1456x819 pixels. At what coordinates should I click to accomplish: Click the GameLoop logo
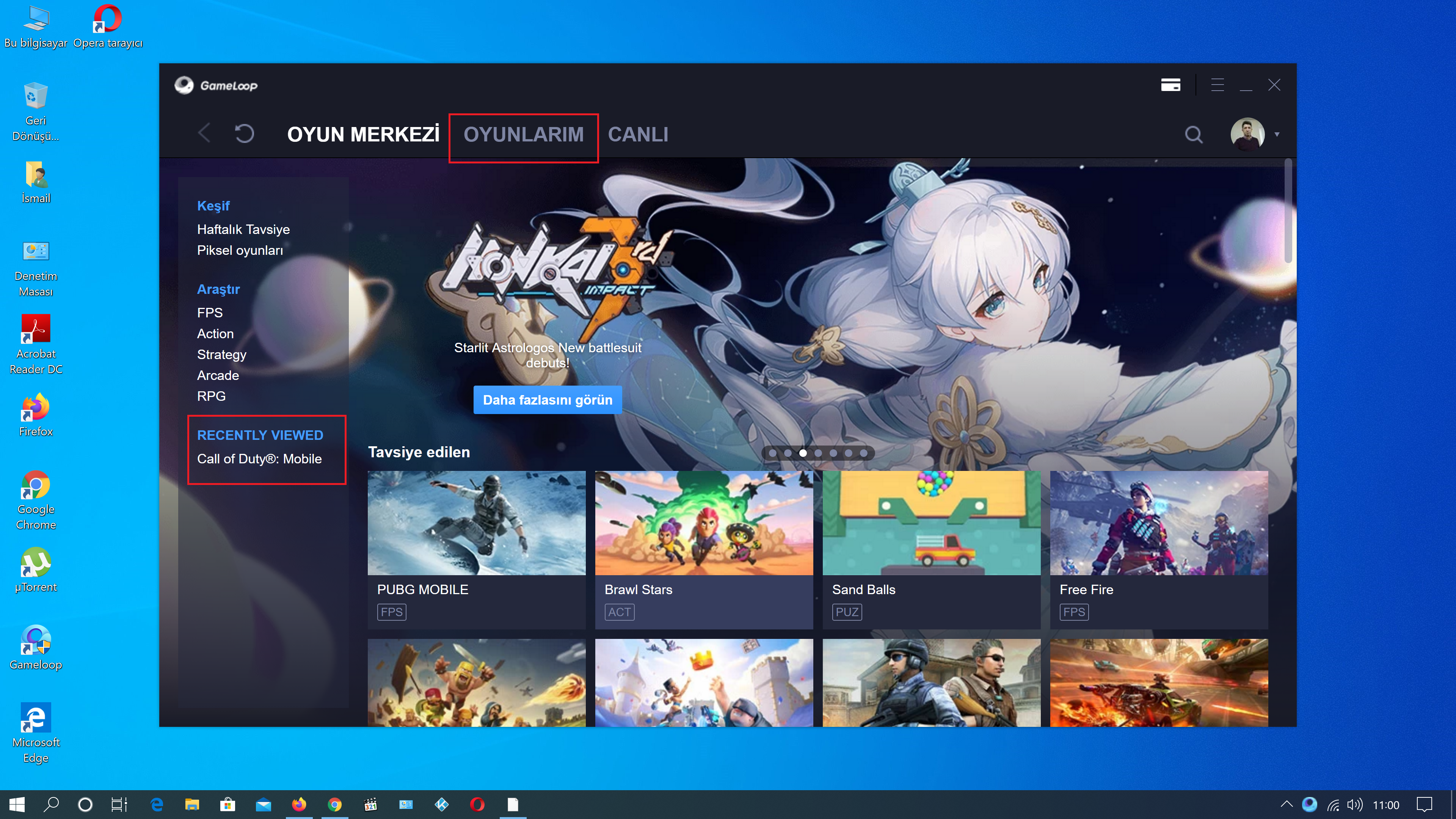coord(215,85)
